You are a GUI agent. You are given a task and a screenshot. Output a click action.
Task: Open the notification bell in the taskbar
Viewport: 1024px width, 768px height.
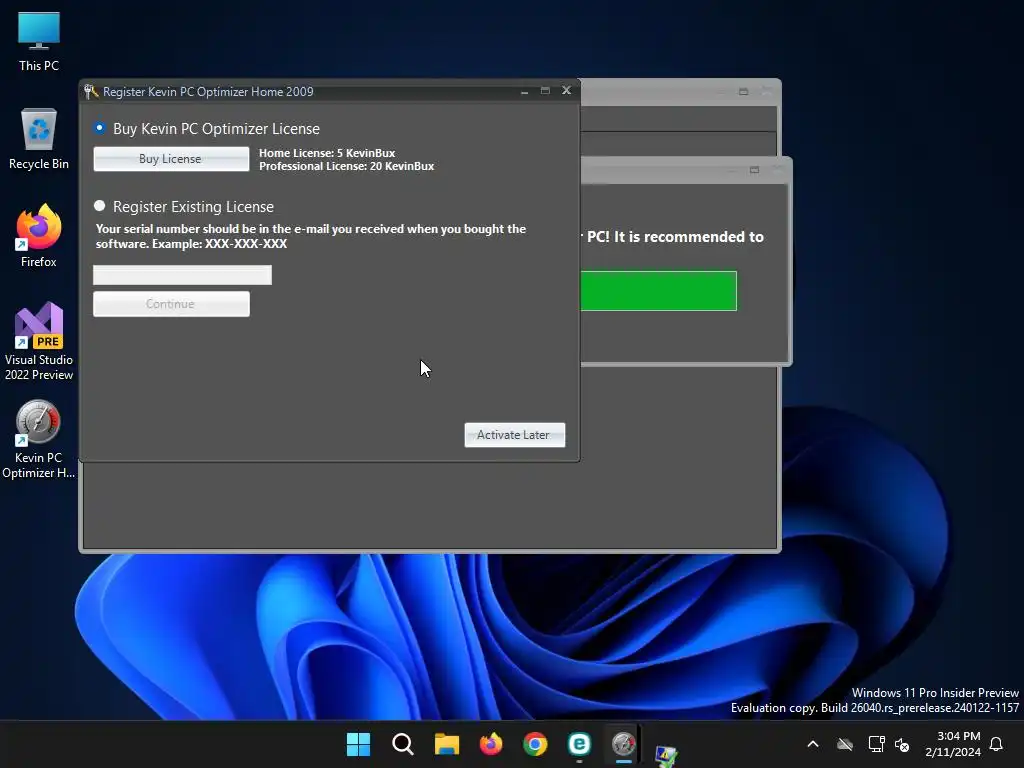pos(997,744)
